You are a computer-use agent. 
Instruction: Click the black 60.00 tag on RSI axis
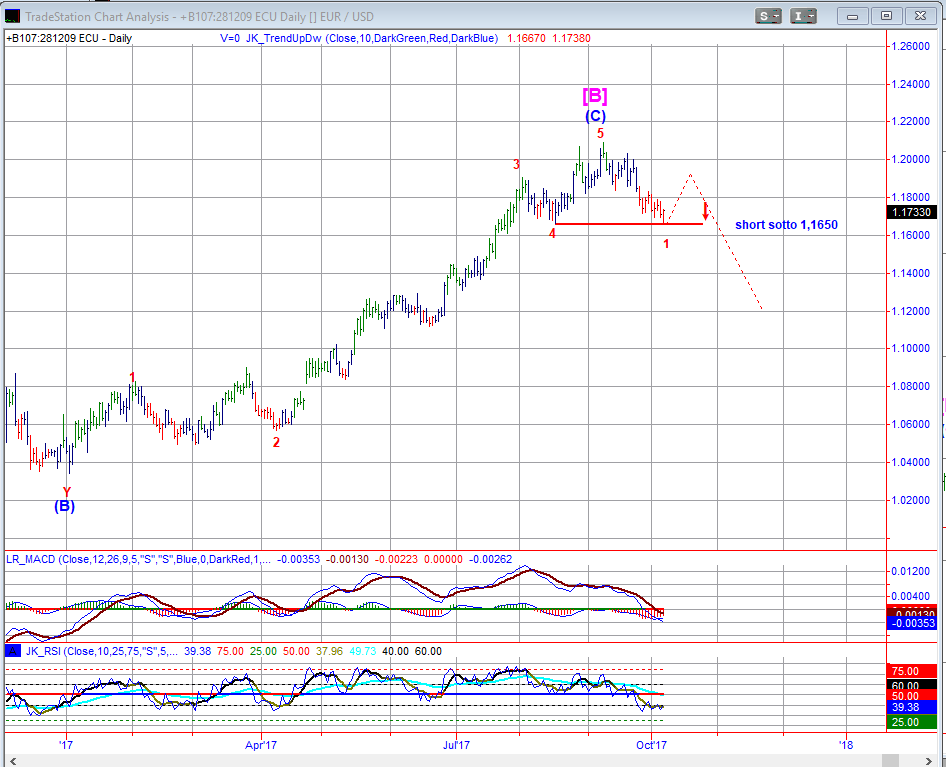912,685
